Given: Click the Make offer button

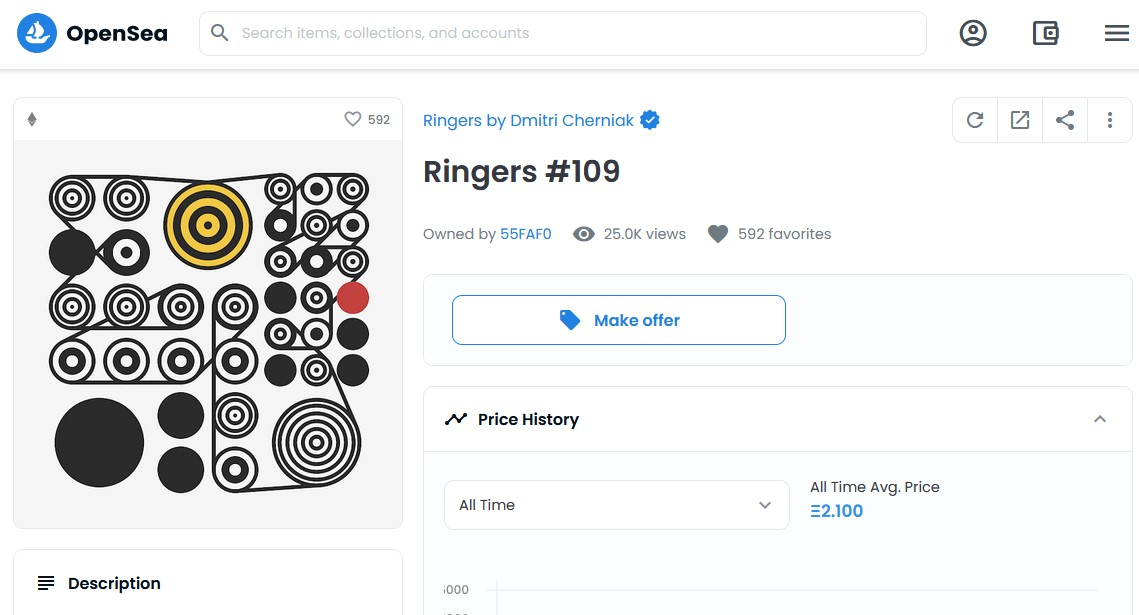Looking at the screenshot, I should pyautogui.click(x=618, y=320).
